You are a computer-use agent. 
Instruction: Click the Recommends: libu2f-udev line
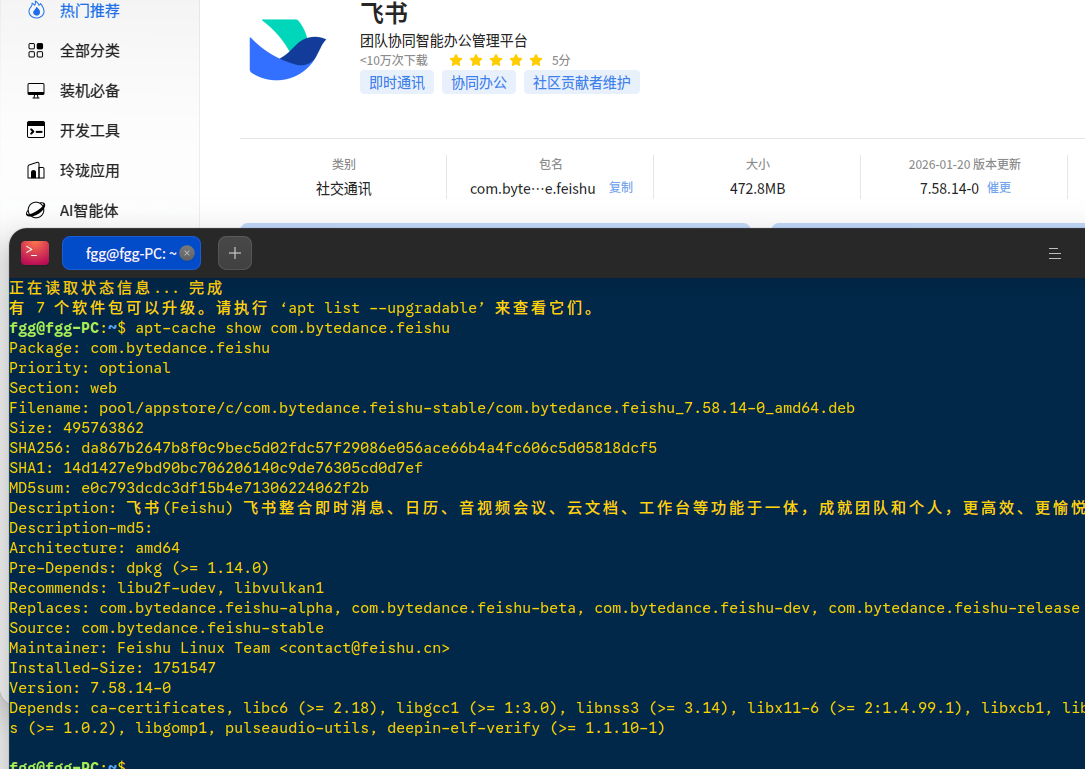point(166,588)
